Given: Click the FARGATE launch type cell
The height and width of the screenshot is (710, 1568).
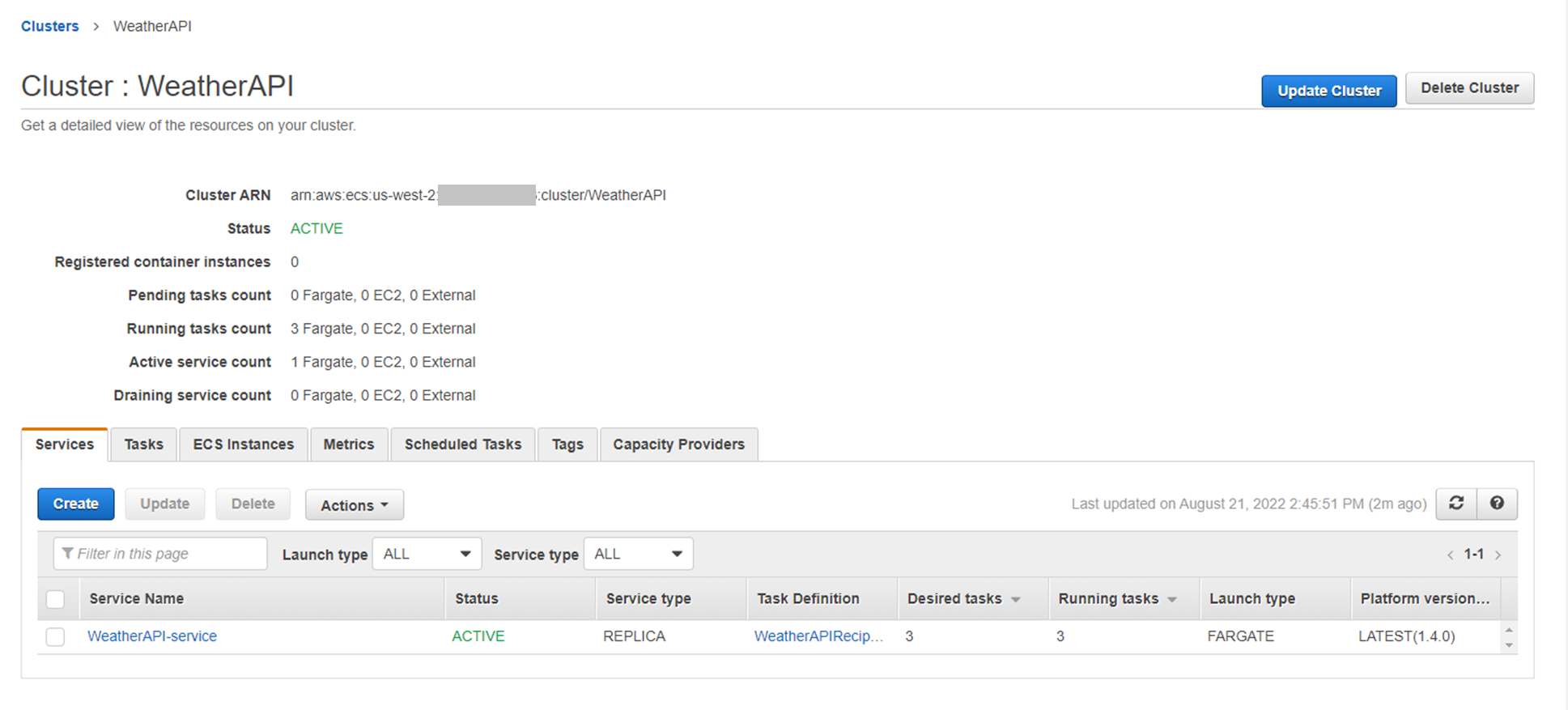Looking at the screenshot, I should [x=1241, y=636].
